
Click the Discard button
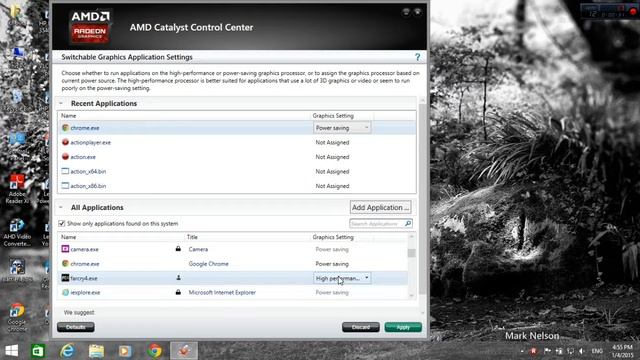361,327
